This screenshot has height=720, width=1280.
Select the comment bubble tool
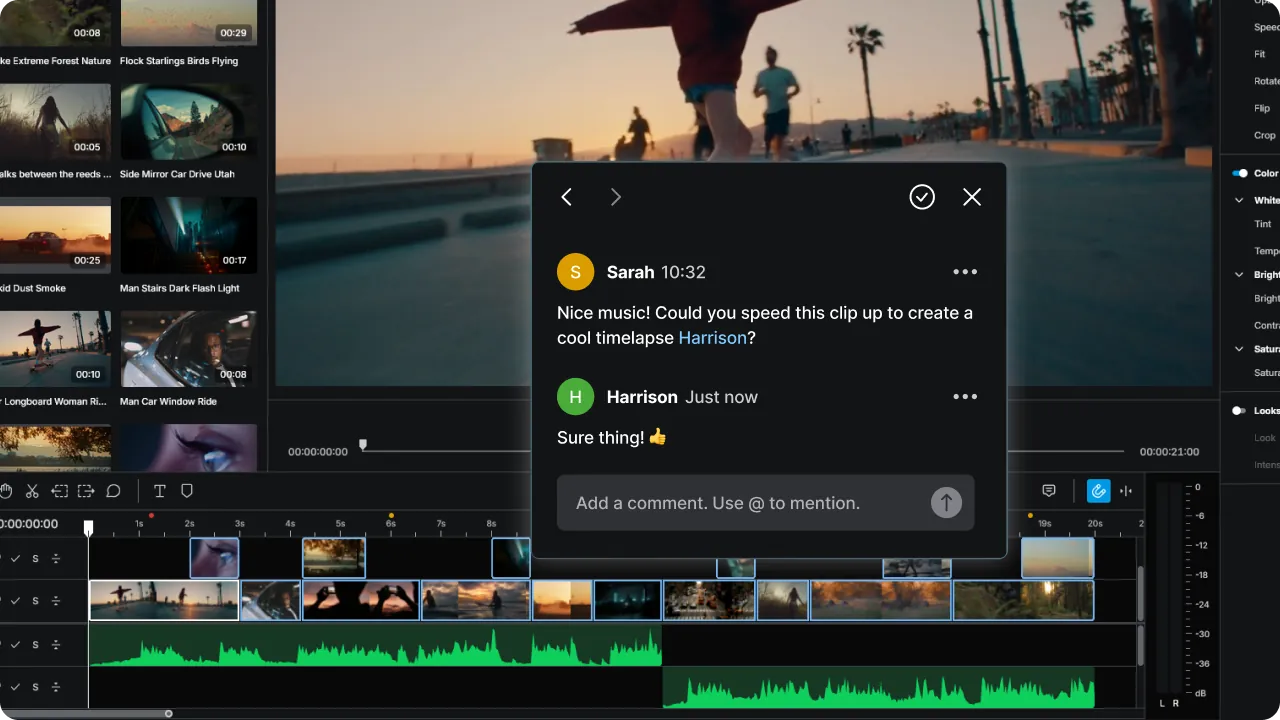[x=113, y=491]
